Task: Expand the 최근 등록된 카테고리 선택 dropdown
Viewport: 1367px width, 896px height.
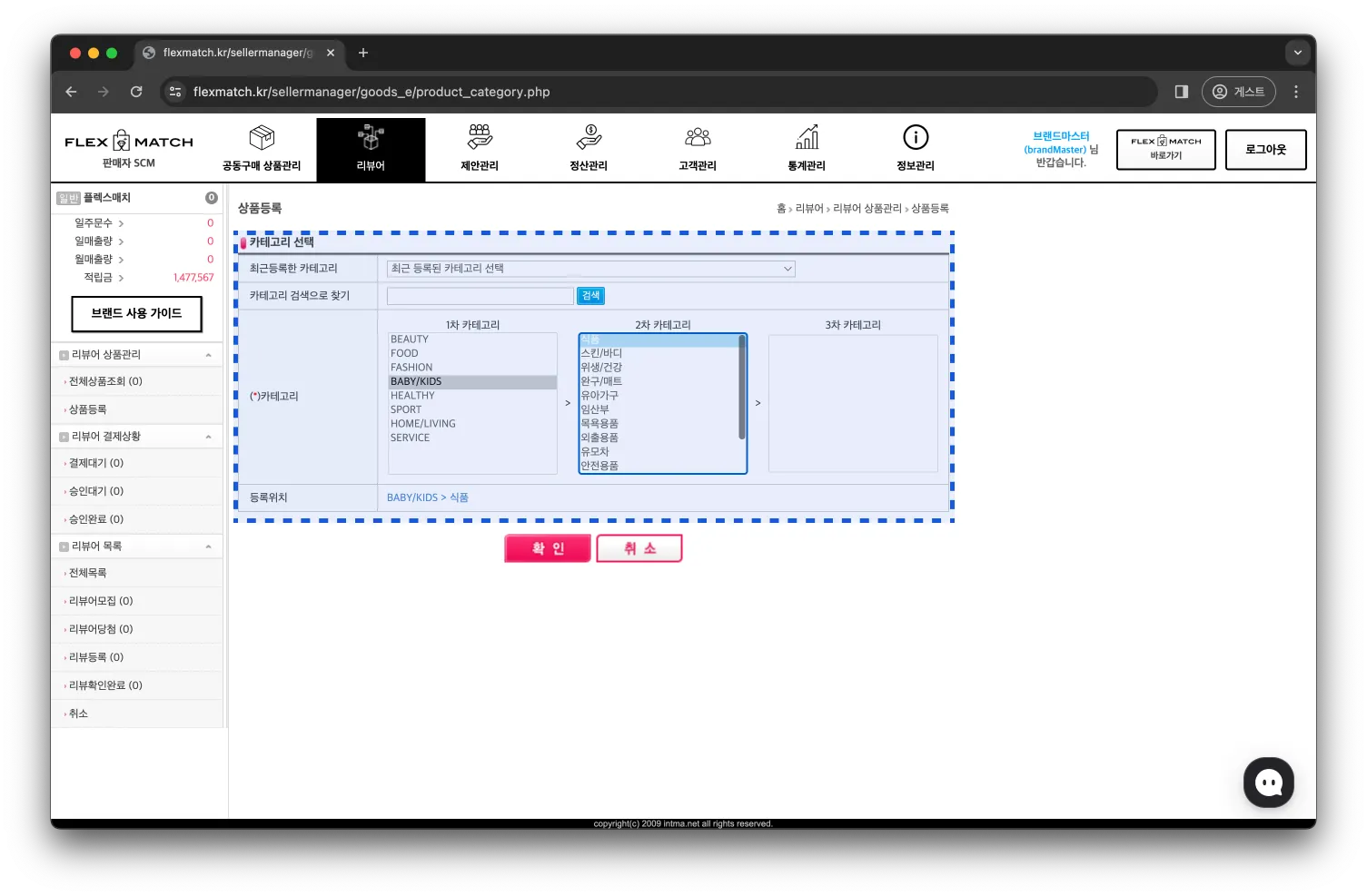Action: 590,269
